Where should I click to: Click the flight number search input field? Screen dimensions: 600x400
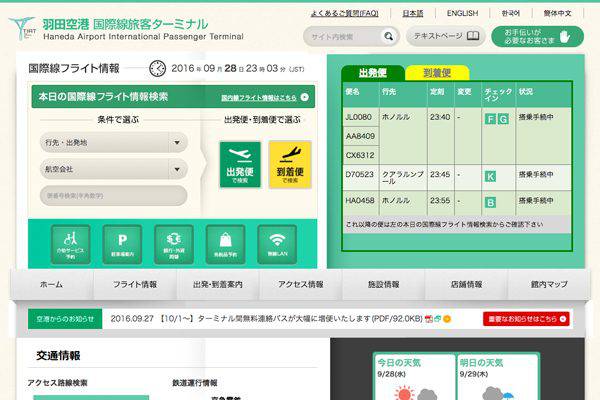pyautogui.click(x=114, y=196)
